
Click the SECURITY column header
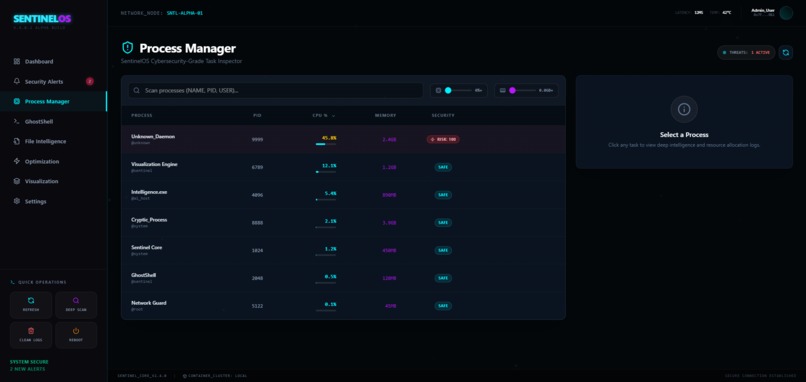click(443, 116)
